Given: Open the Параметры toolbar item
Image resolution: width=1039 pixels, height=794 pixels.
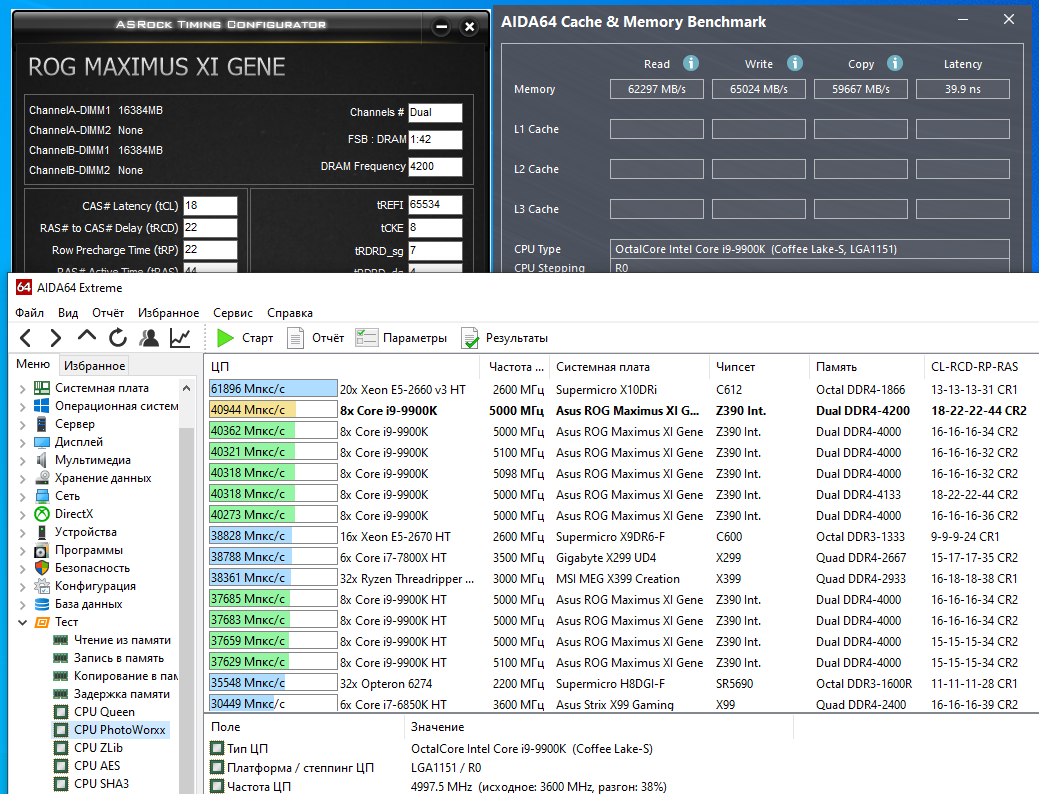Looking at the screenshot, I should [402, 338].
